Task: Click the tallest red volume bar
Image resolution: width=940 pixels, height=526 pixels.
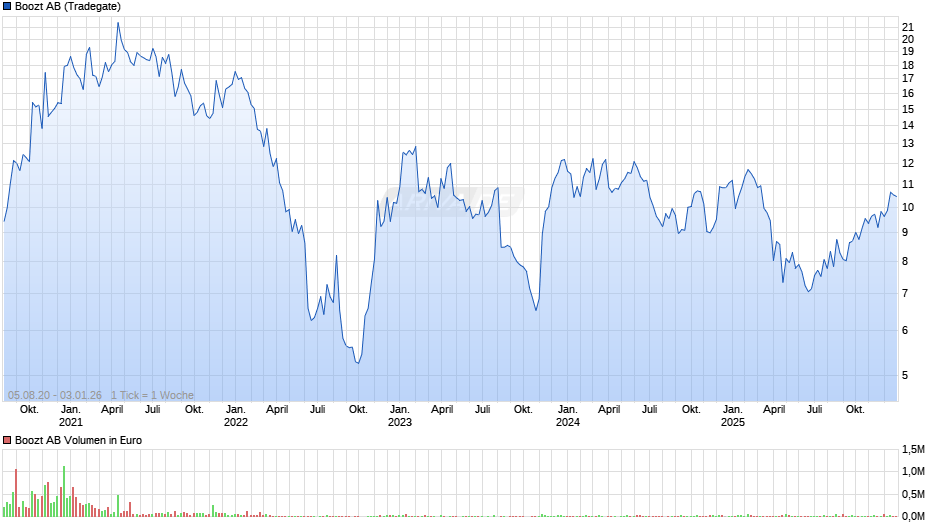Action: (16, 493)
